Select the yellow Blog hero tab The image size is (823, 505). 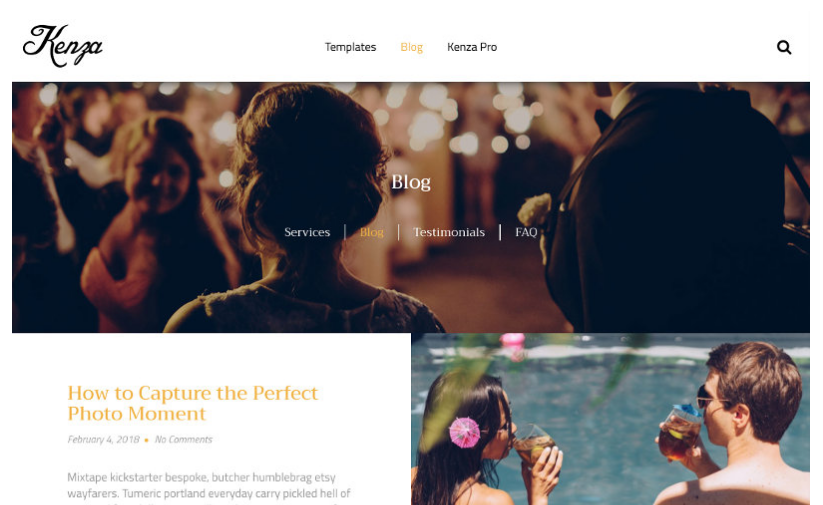tap(372, 232)
